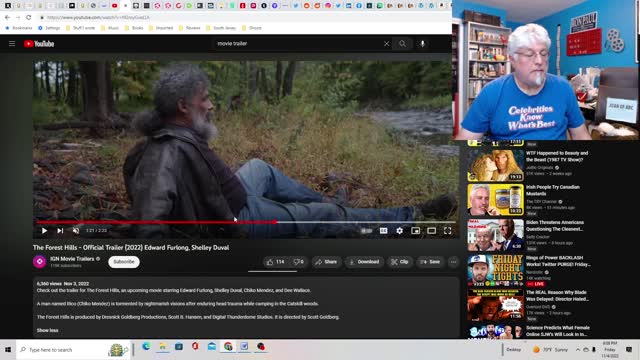Open the IGN Movie Trailers channel name
This screenshot has height=360, width=640.
[x=72, y=259]
